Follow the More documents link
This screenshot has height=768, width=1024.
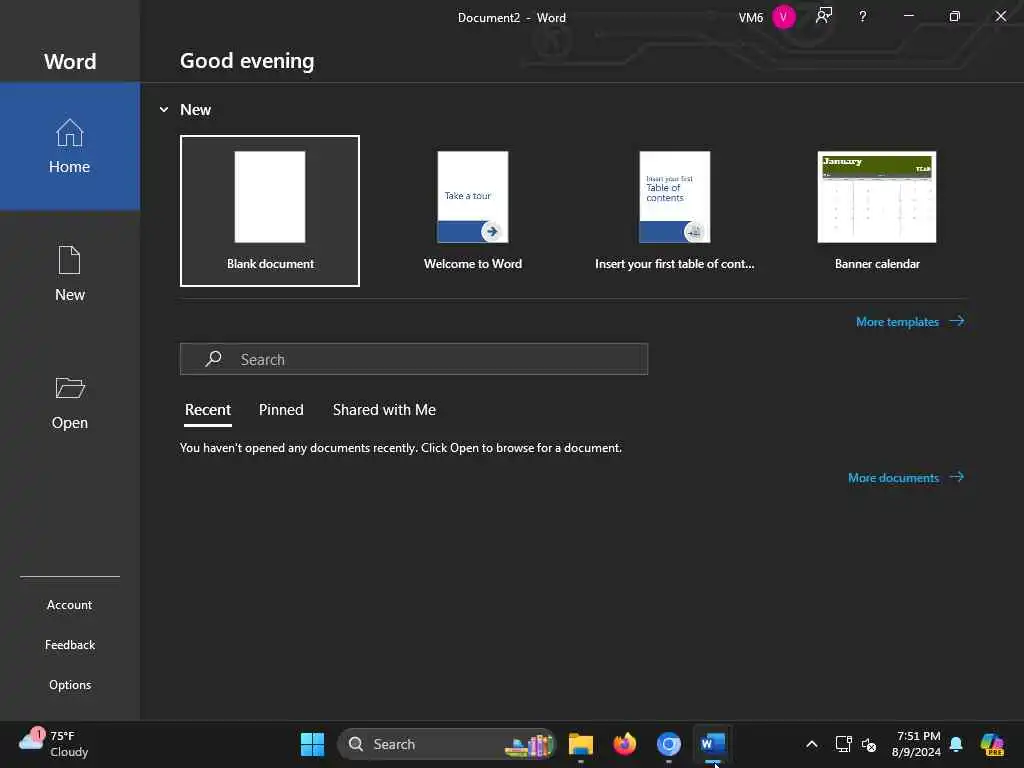pyautogui.click(x=893, y=478)
